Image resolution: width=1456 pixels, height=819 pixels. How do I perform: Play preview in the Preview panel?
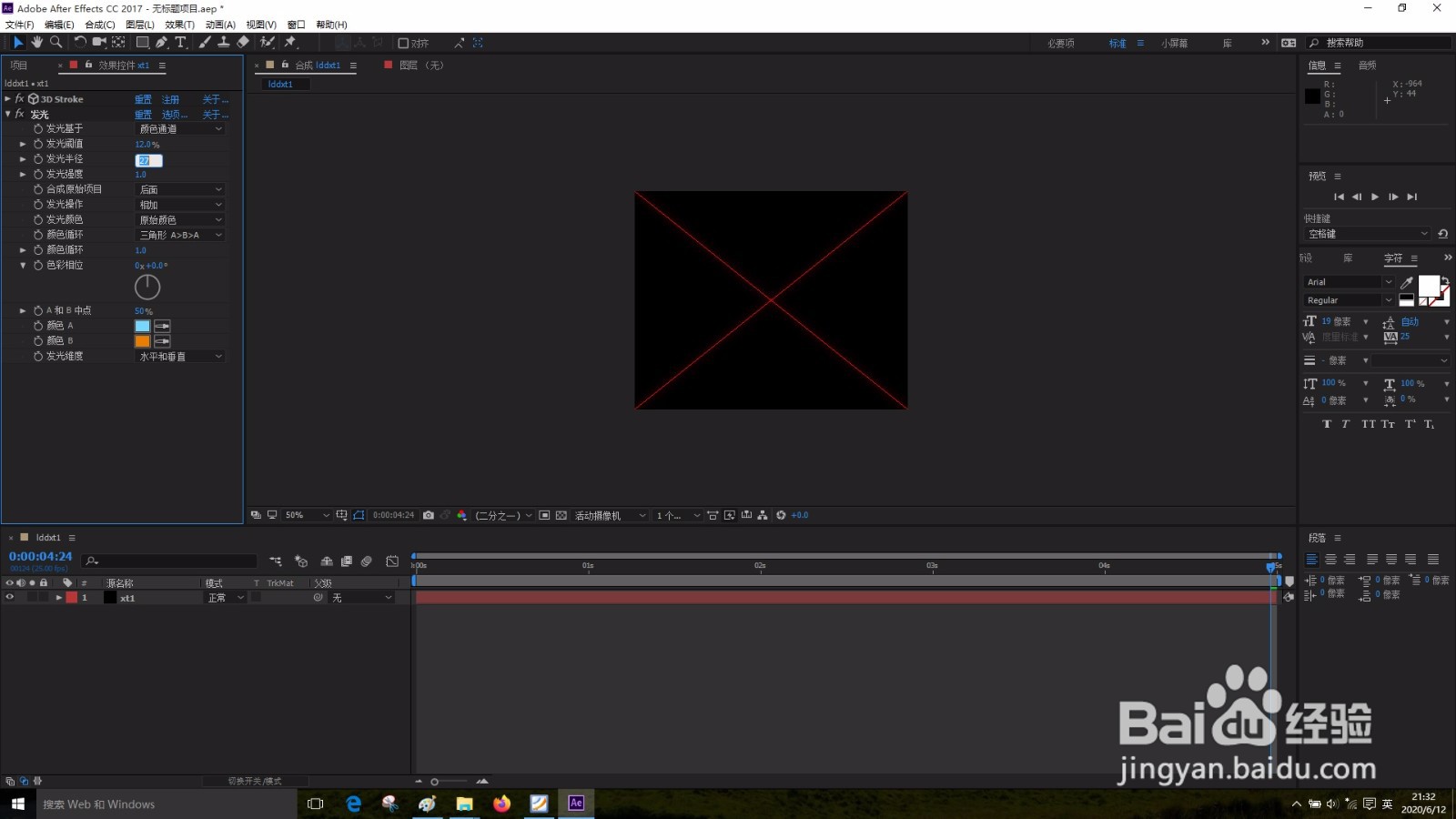pyautogui.click(x=1374, y=197)
